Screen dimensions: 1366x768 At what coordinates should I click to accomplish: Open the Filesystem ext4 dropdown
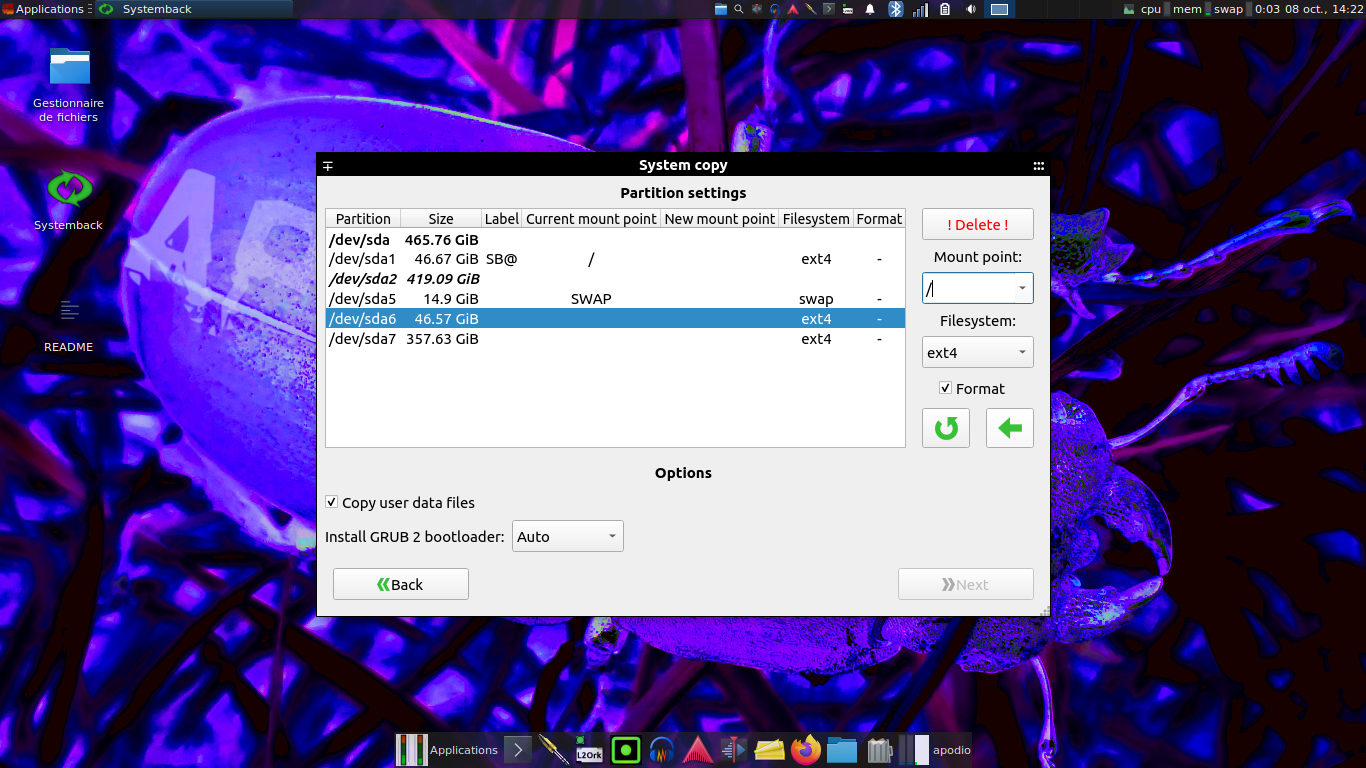(977, 352)
